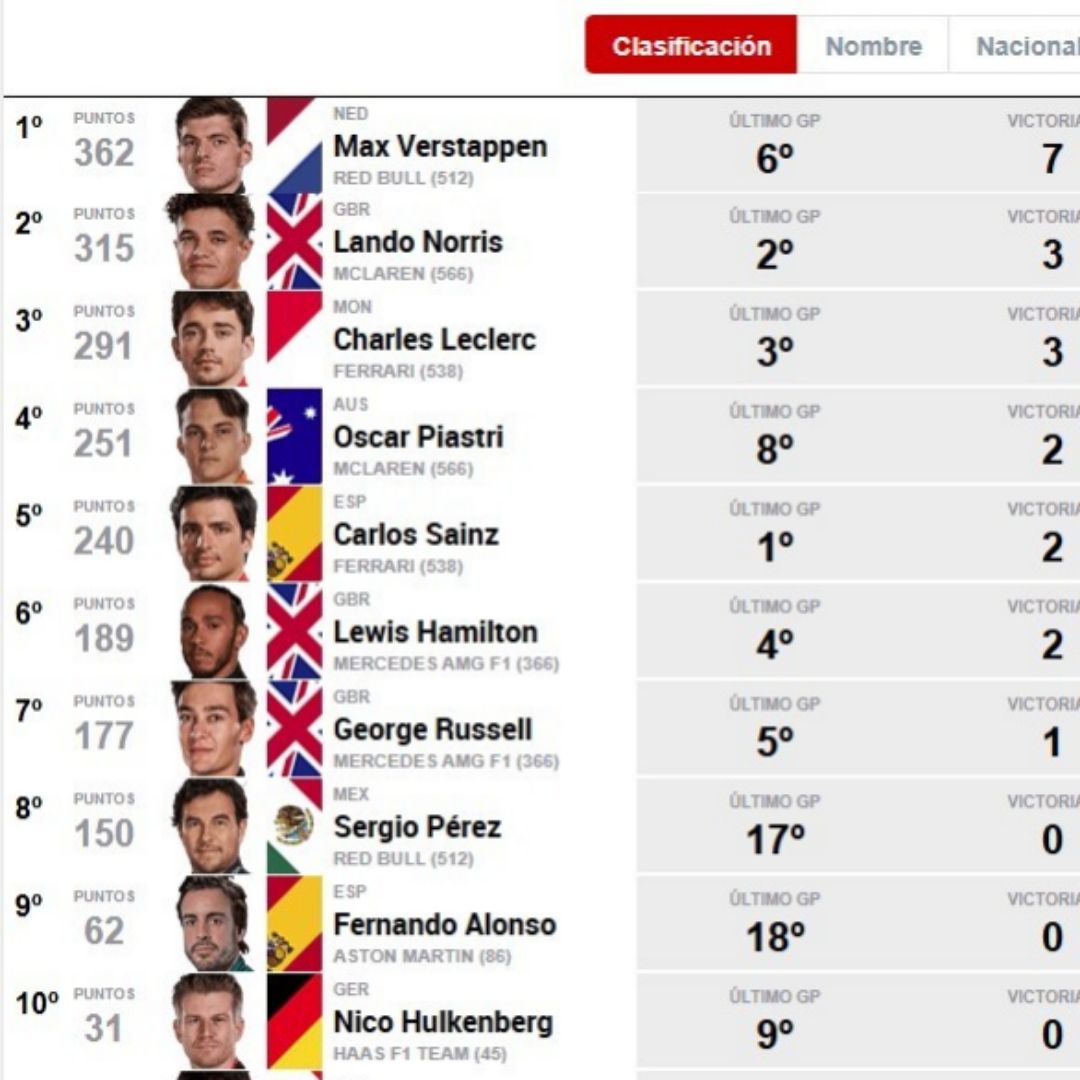The height and width of the screenshot is (1080, 1080).
Task: Click the Mexican flag beside Sergio Pérez
Action: point(294,827)
